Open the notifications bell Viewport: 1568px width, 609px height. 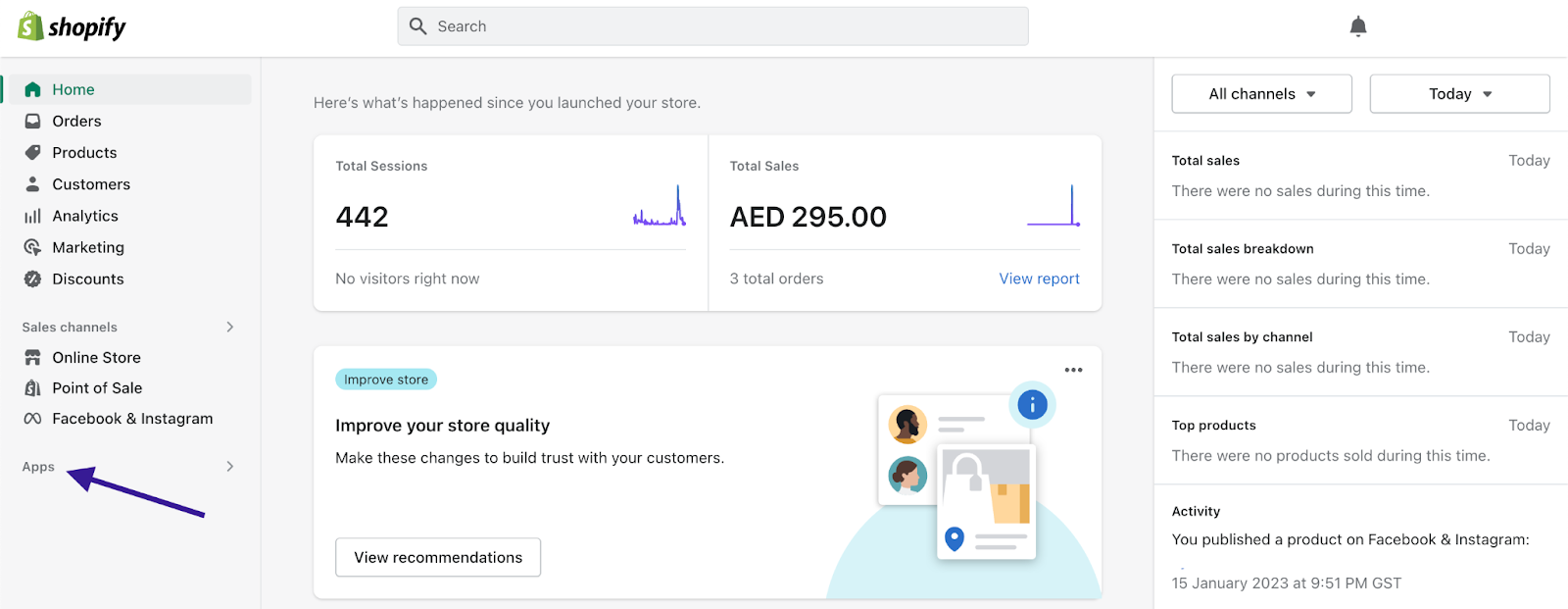(x=1357, y=26)
